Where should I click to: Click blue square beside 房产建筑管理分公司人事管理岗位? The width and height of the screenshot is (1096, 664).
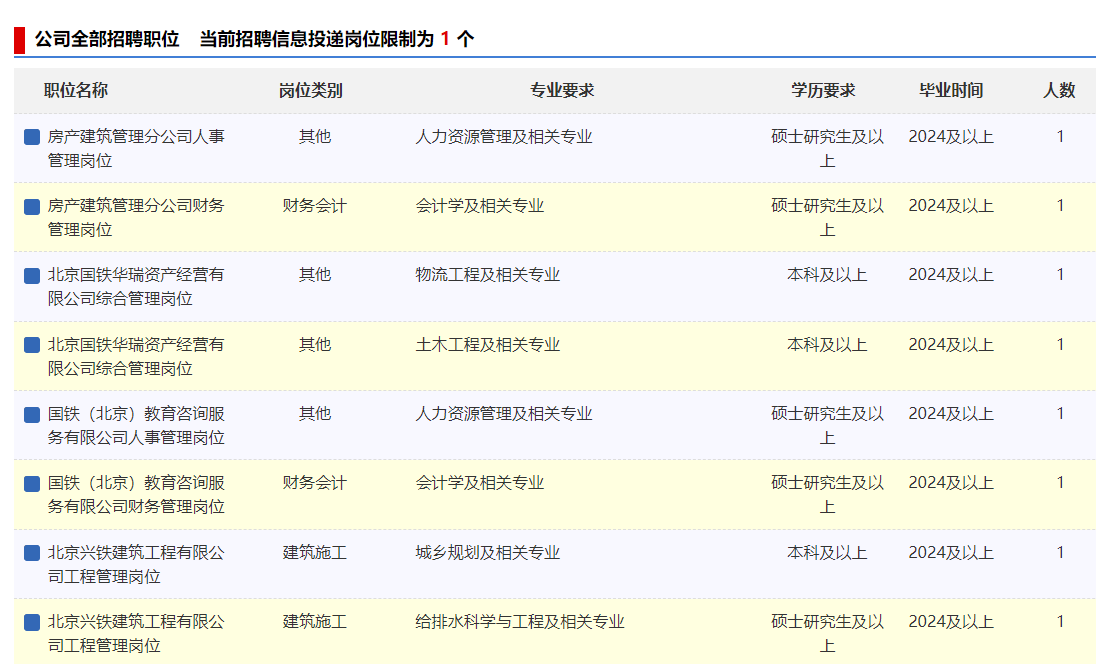[x=31, y=137]
